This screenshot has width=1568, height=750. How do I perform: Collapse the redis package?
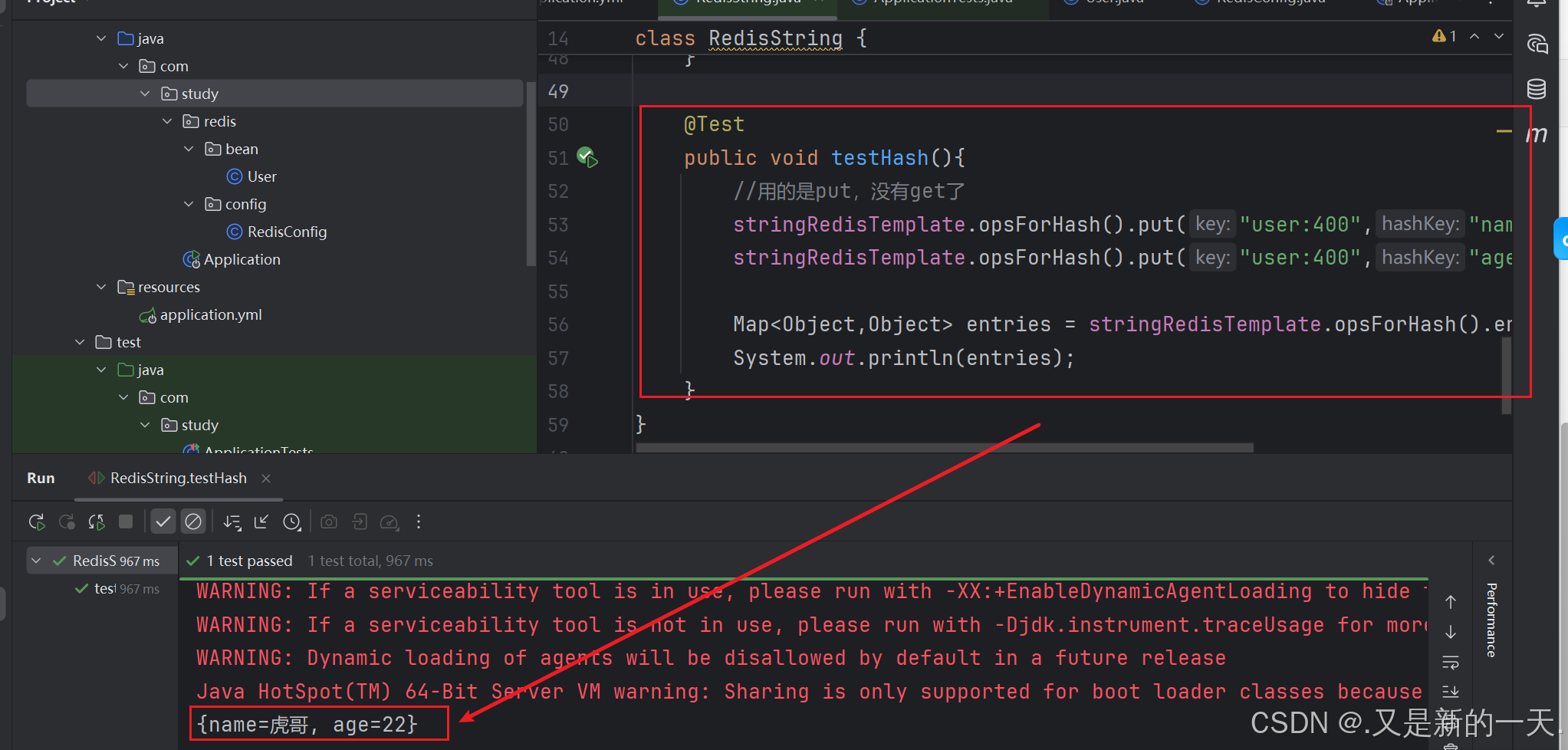tap(167, 121)
